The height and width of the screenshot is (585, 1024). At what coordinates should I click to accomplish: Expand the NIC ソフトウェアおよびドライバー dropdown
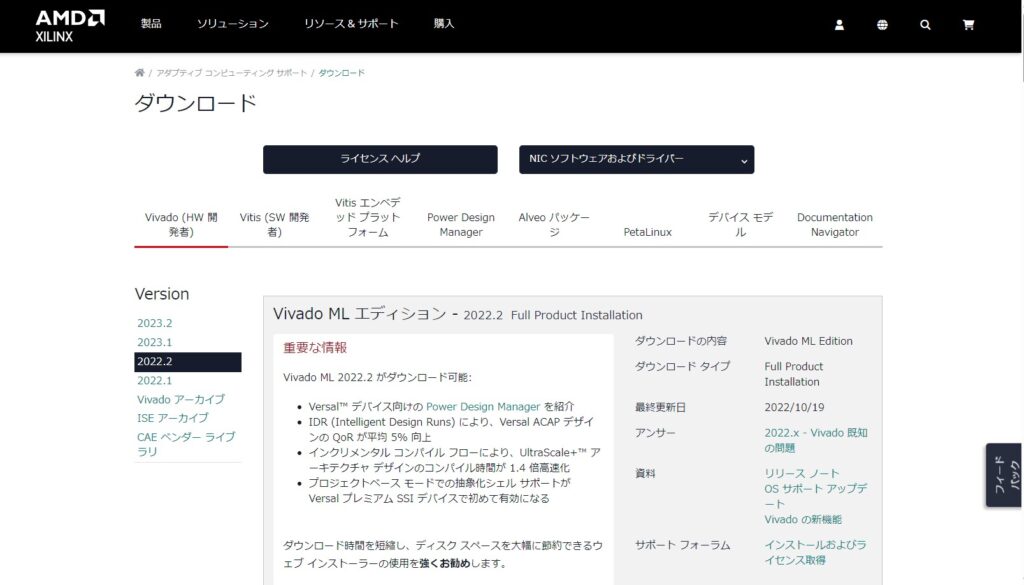point(637,159)
